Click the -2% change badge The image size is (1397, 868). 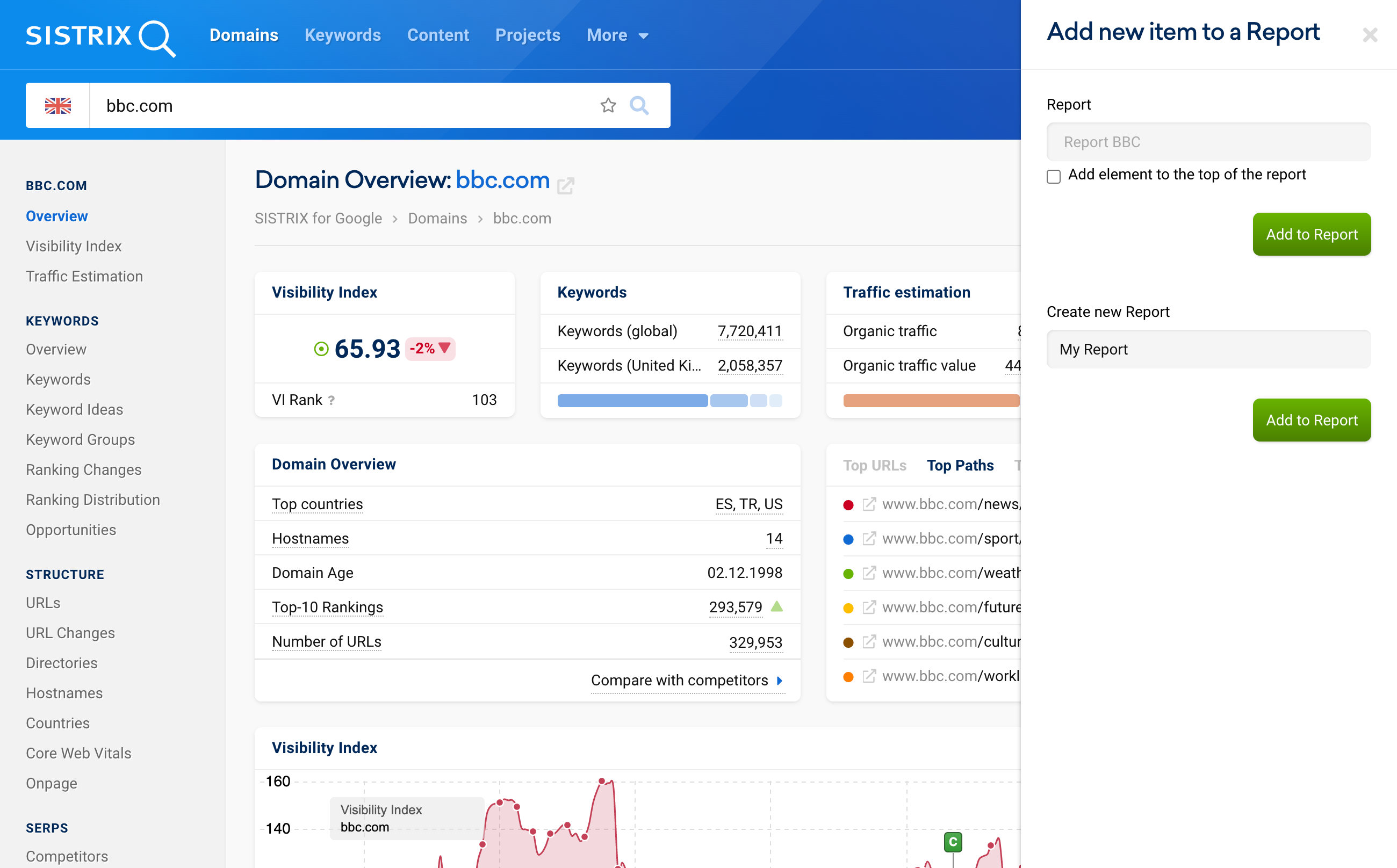(x=430, y=349)
